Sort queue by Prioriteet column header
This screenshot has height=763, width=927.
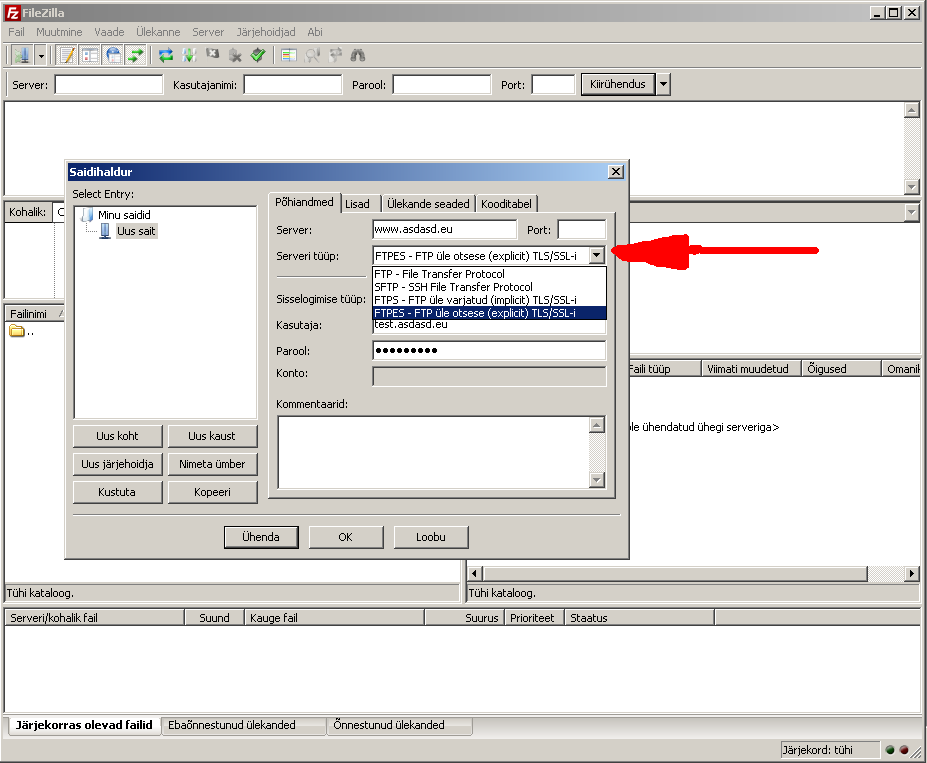[533, 618]
